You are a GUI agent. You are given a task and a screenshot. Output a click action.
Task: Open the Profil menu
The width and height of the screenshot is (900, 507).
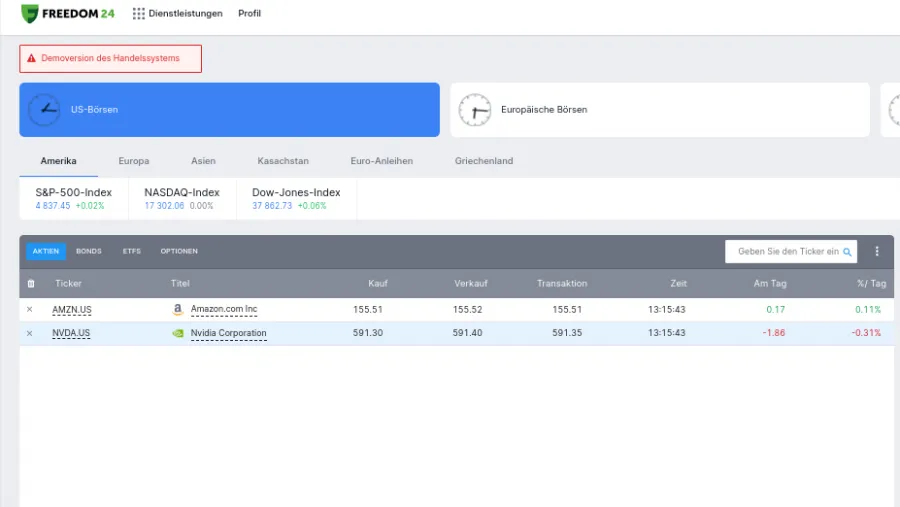pos(249,14)
